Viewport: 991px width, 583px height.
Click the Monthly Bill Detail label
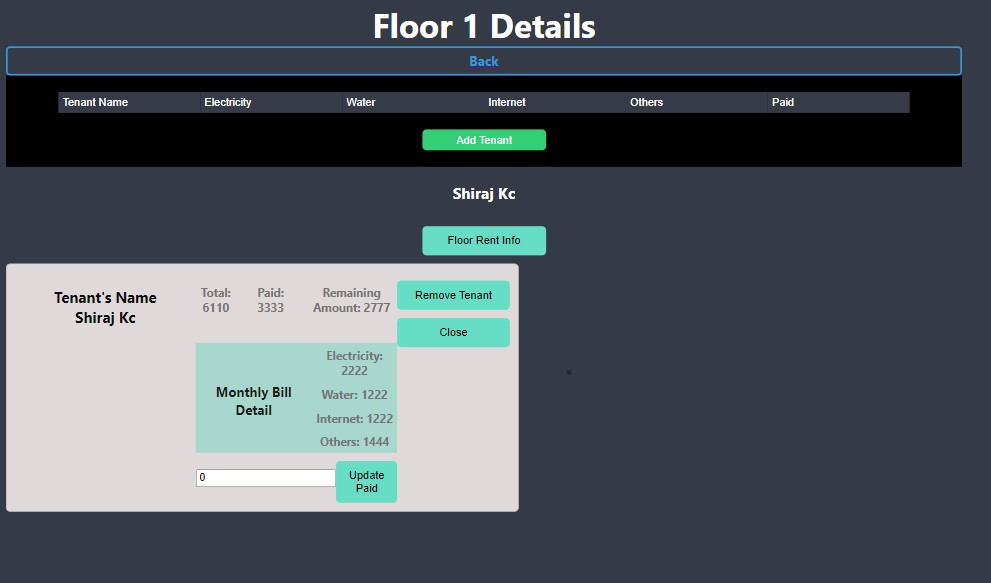pos(253,399)
